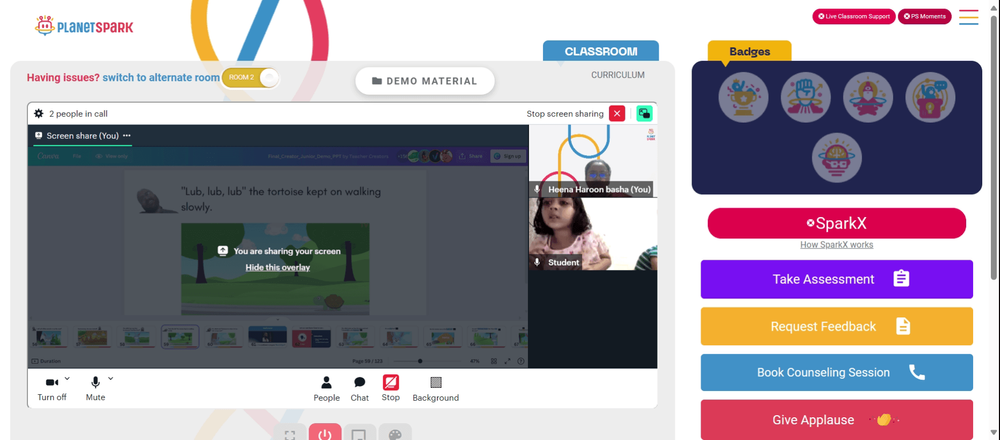Screen dimensions: 1000x440
Task: Click the Give Applause button
Action: (837, 420)
